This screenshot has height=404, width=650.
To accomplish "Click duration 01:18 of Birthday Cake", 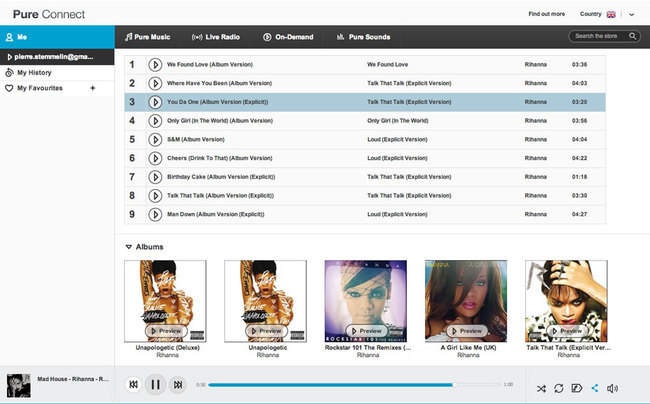I will point(580,177).
